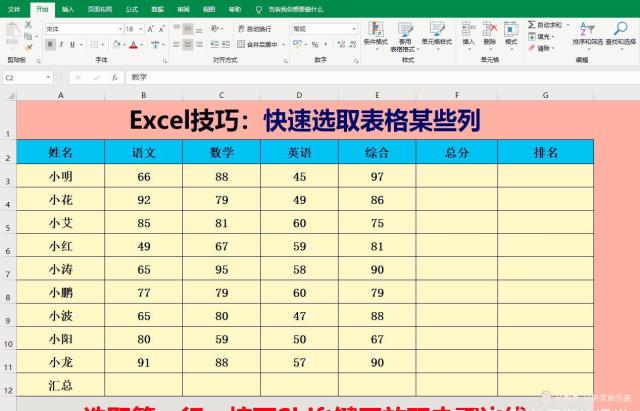
Task: Open 条件格式 conditional formatting
Action: [376, 34]
